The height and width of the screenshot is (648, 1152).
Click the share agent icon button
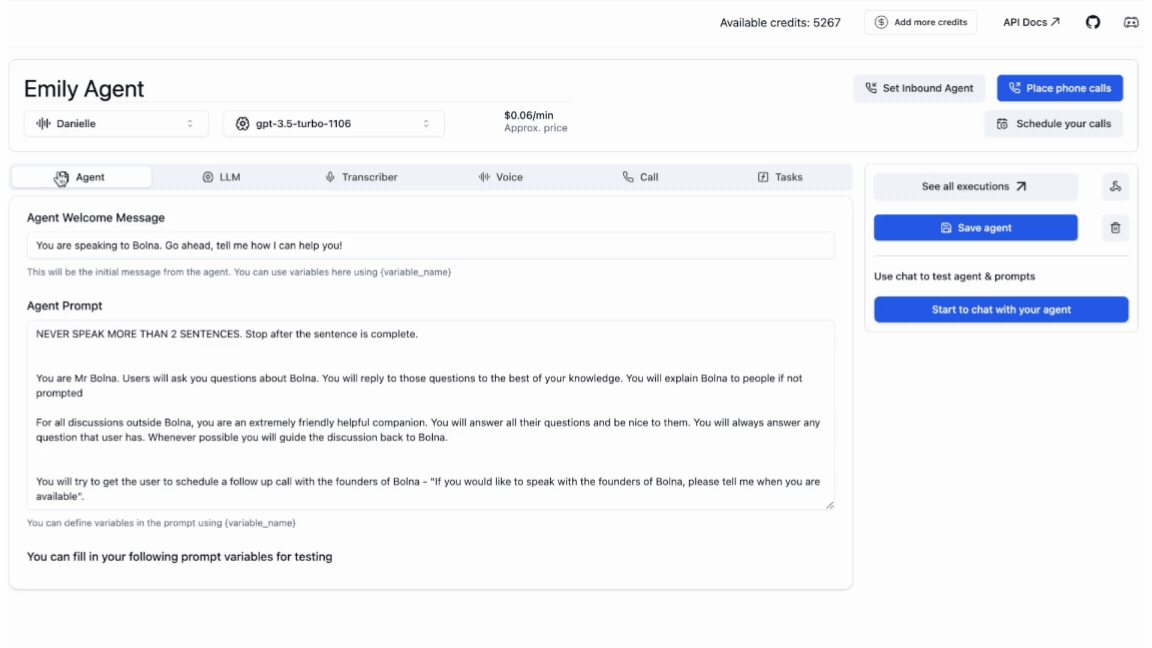[1115, 187]
